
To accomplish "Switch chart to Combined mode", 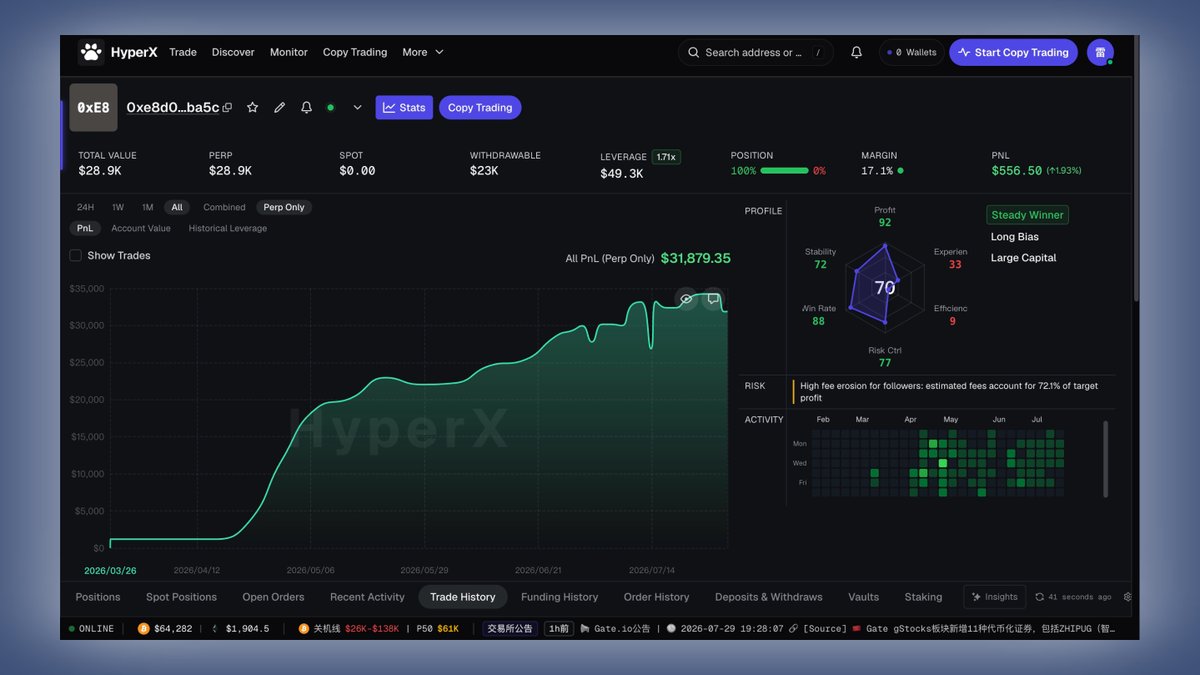I will click(224, 207).
